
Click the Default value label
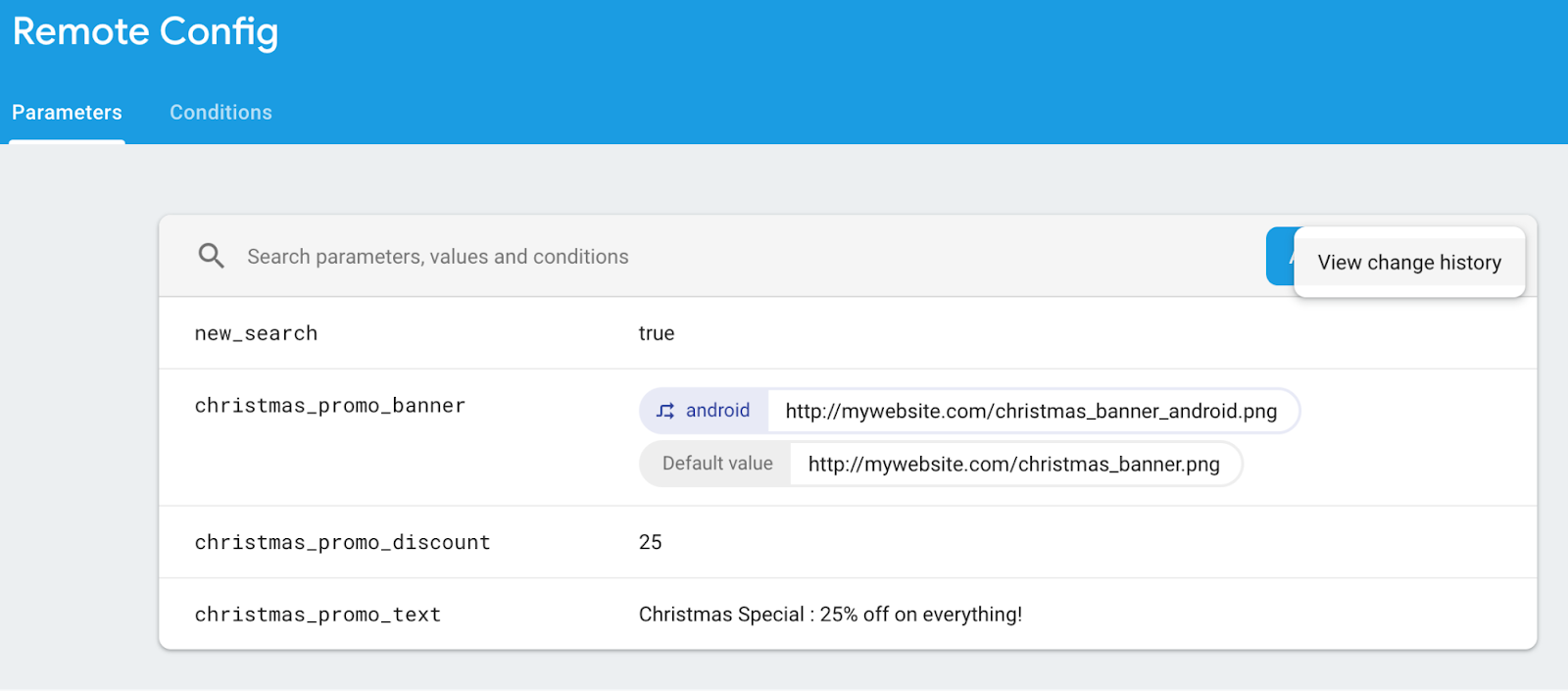[717, 464]
